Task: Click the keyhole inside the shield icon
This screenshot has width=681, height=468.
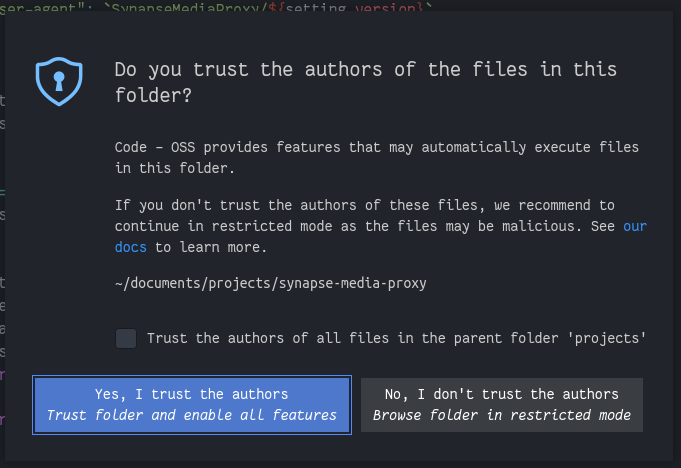Action: click(59, 81)
